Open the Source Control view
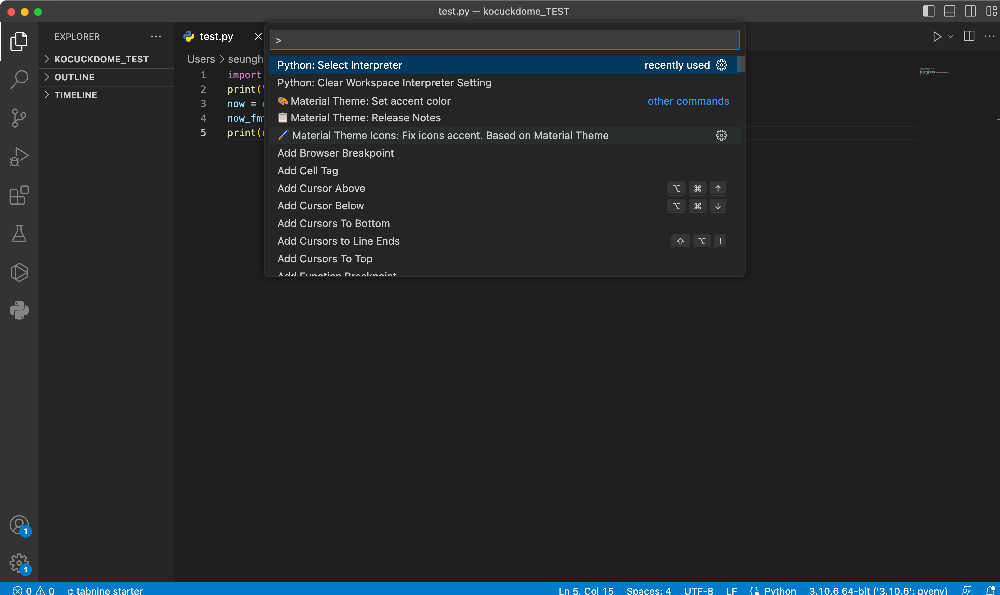Image resolution: width=1000 pixels, height=595 pixels. 18,118
